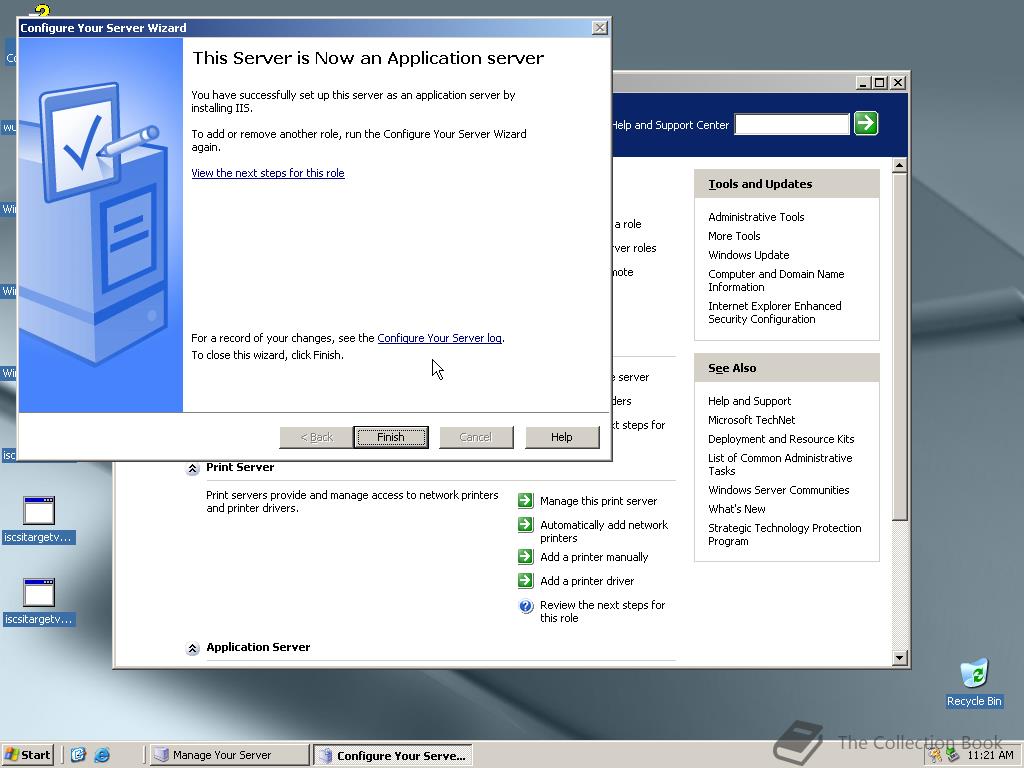Open the Configure Your Server log link
This screenshot has width=1024, height=768.
[x=440, y=338]
